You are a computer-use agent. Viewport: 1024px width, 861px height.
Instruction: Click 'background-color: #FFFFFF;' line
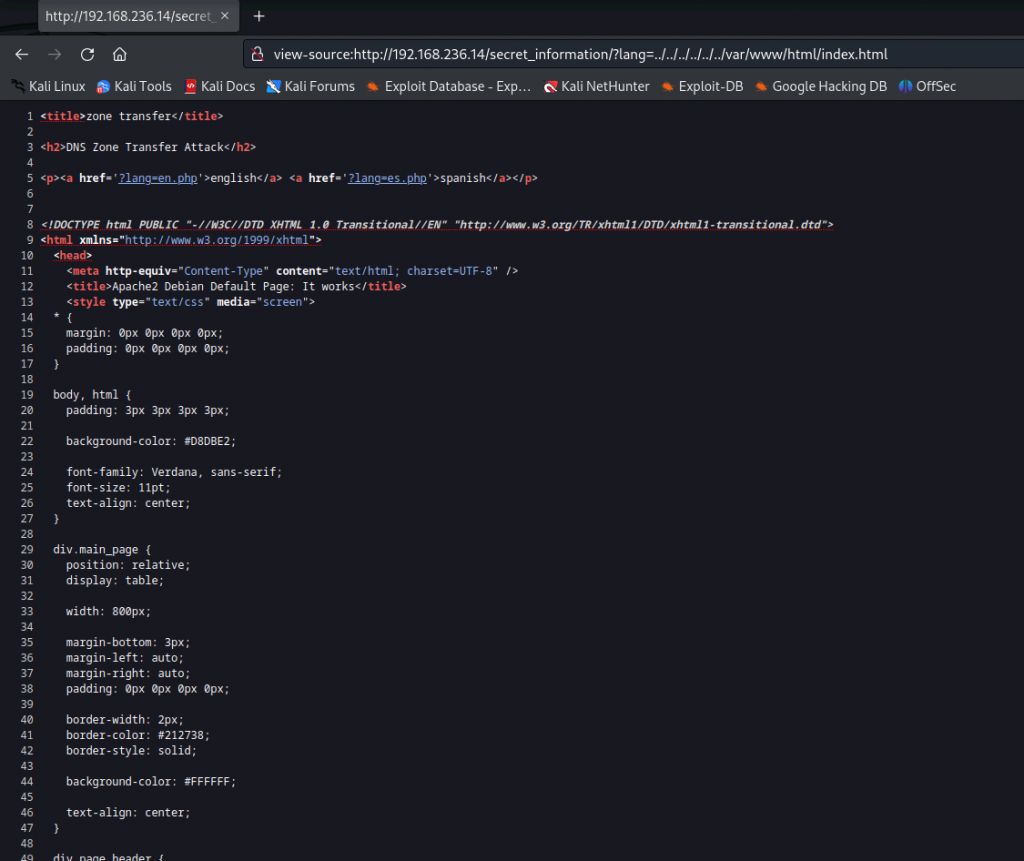coord(151,781)
